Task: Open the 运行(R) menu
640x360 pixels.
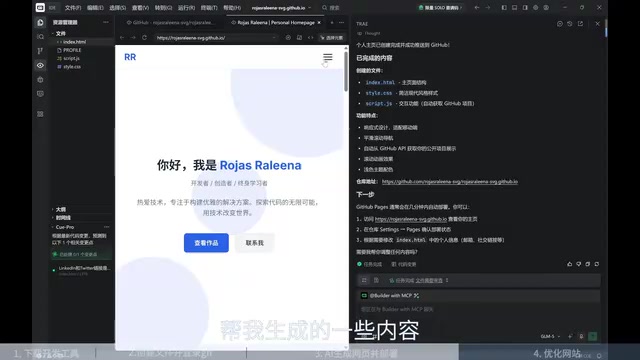Action: (186, 8)
